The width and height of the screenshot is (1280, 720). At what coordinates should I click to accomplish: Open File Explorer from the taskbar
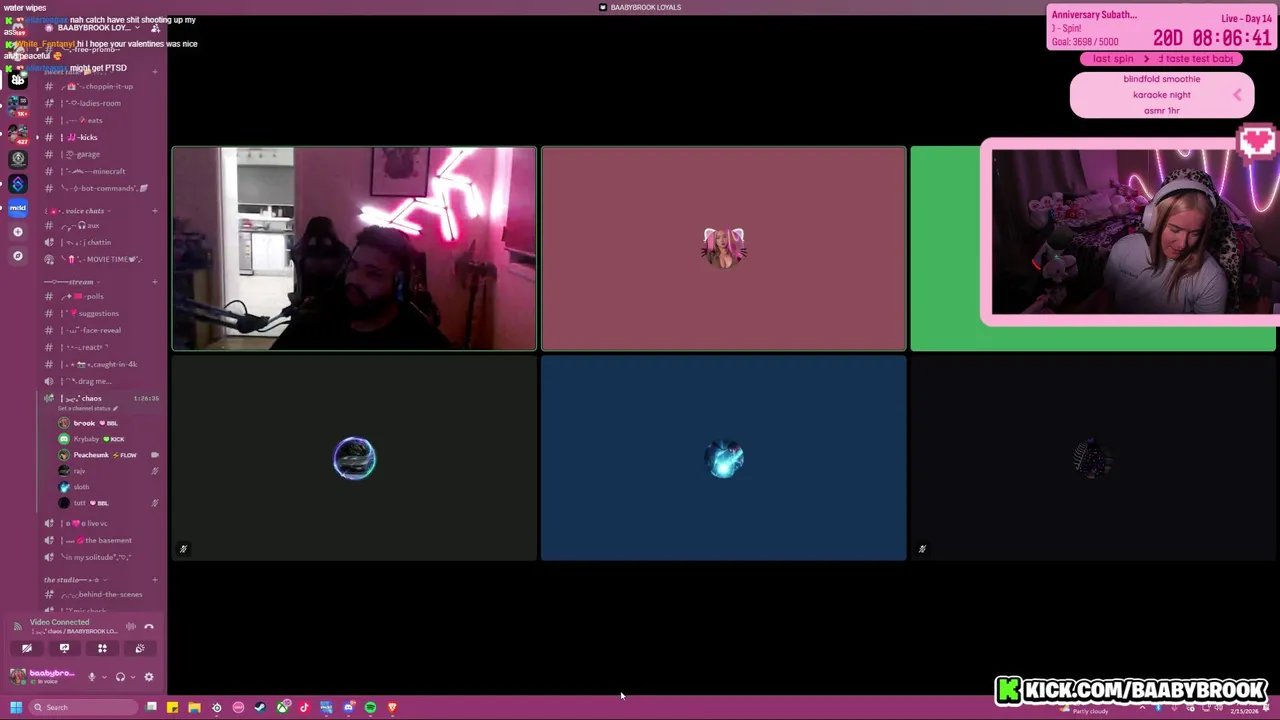coord(194,708)
